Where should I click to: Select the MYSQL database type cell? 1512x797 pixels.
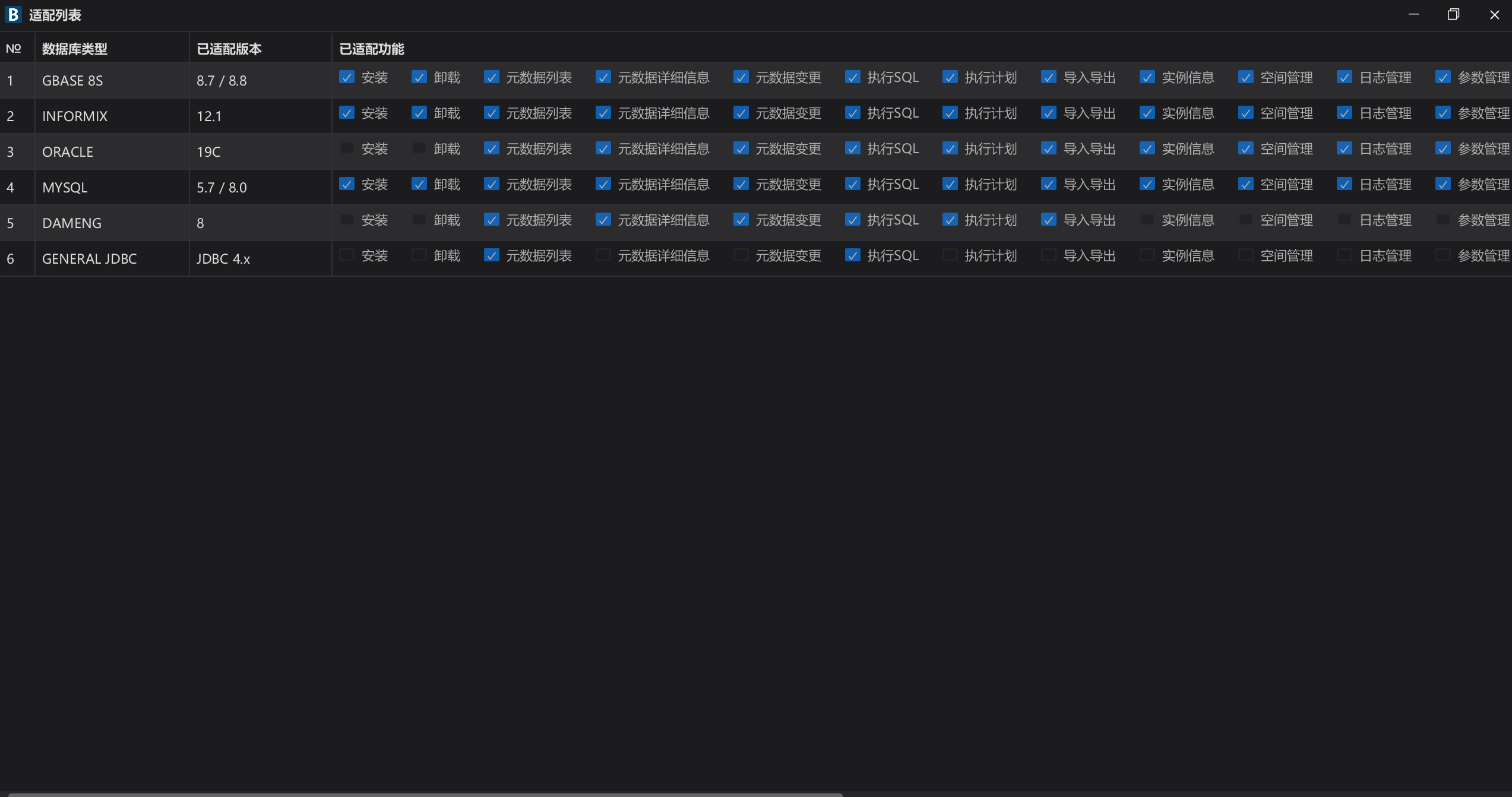[112, 187]
